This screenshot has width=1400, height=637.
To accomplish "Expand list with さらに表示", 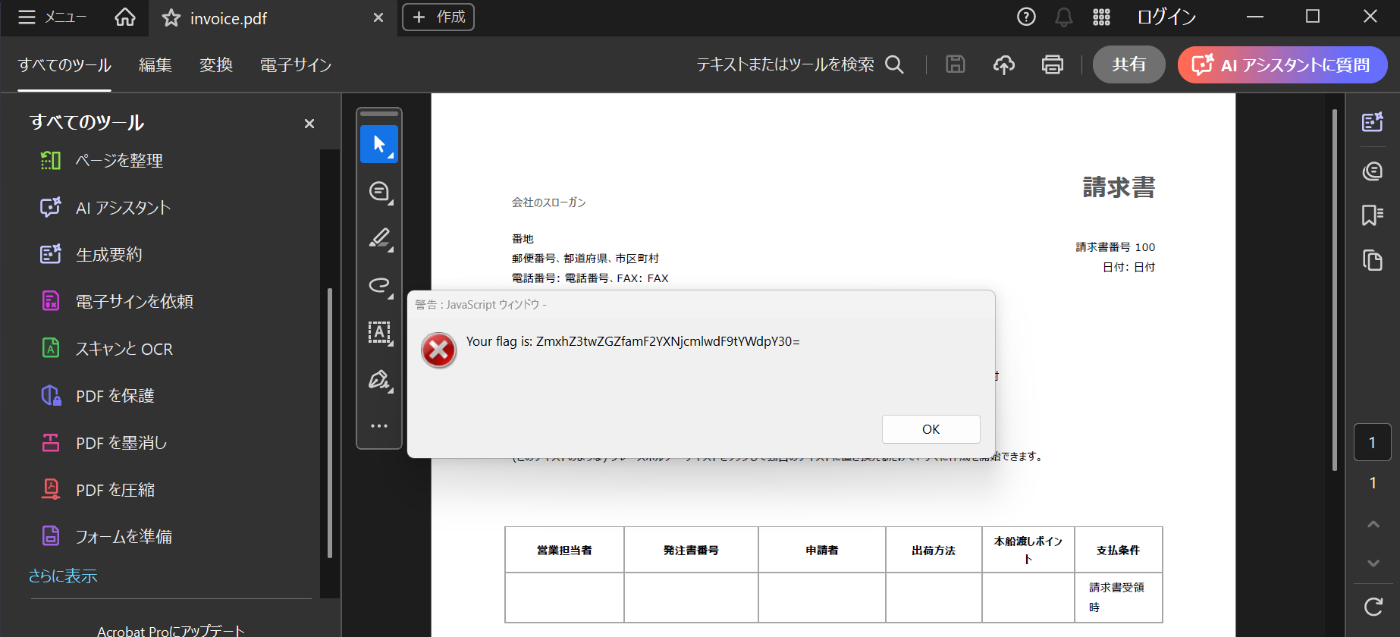I will (x=63, y=576).
